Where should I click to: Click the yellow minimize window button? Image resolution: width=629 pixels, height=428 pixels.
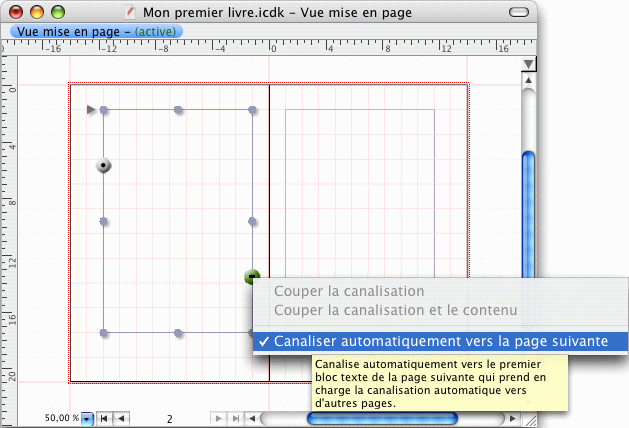click(37, 12)
